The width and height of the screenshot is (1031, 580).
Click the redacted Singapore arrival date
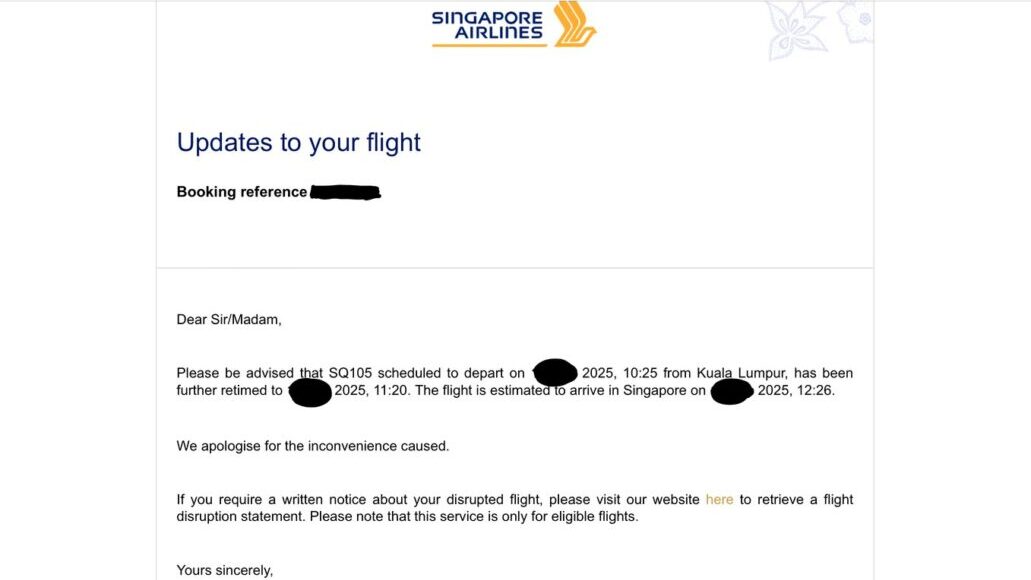tap(732, 391)
